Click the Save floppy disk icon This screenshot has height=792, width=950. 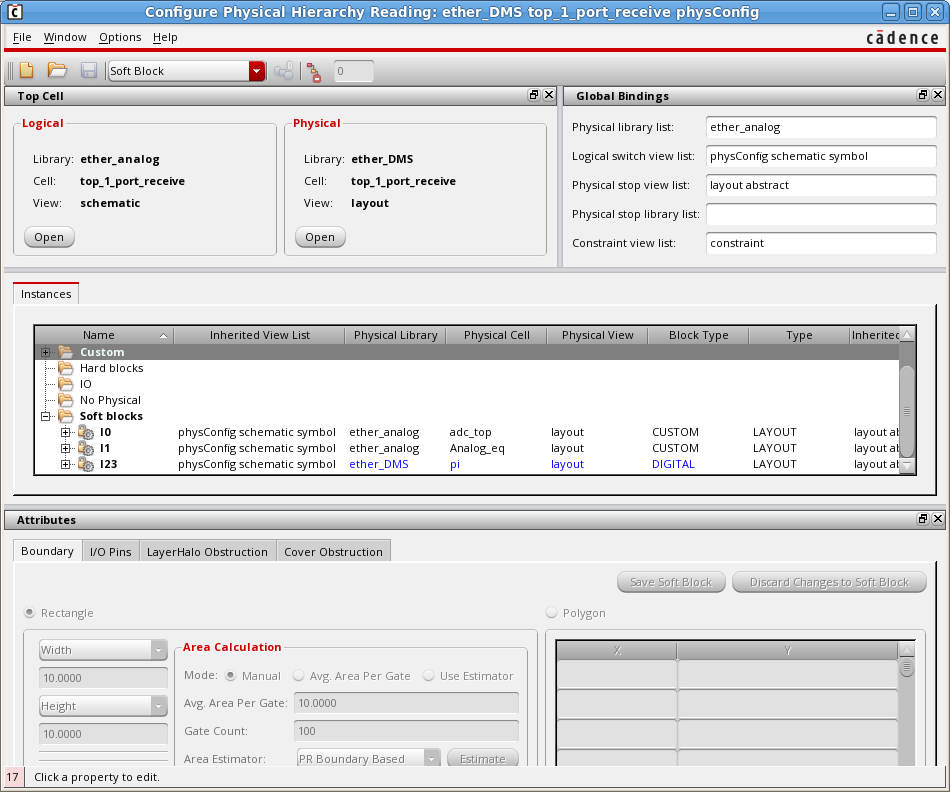(88, 71)
